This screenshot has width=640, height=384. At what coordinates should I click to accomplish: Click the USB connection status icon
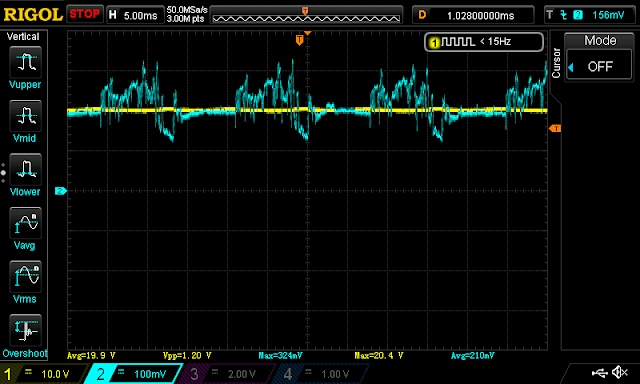click(600, 373)
